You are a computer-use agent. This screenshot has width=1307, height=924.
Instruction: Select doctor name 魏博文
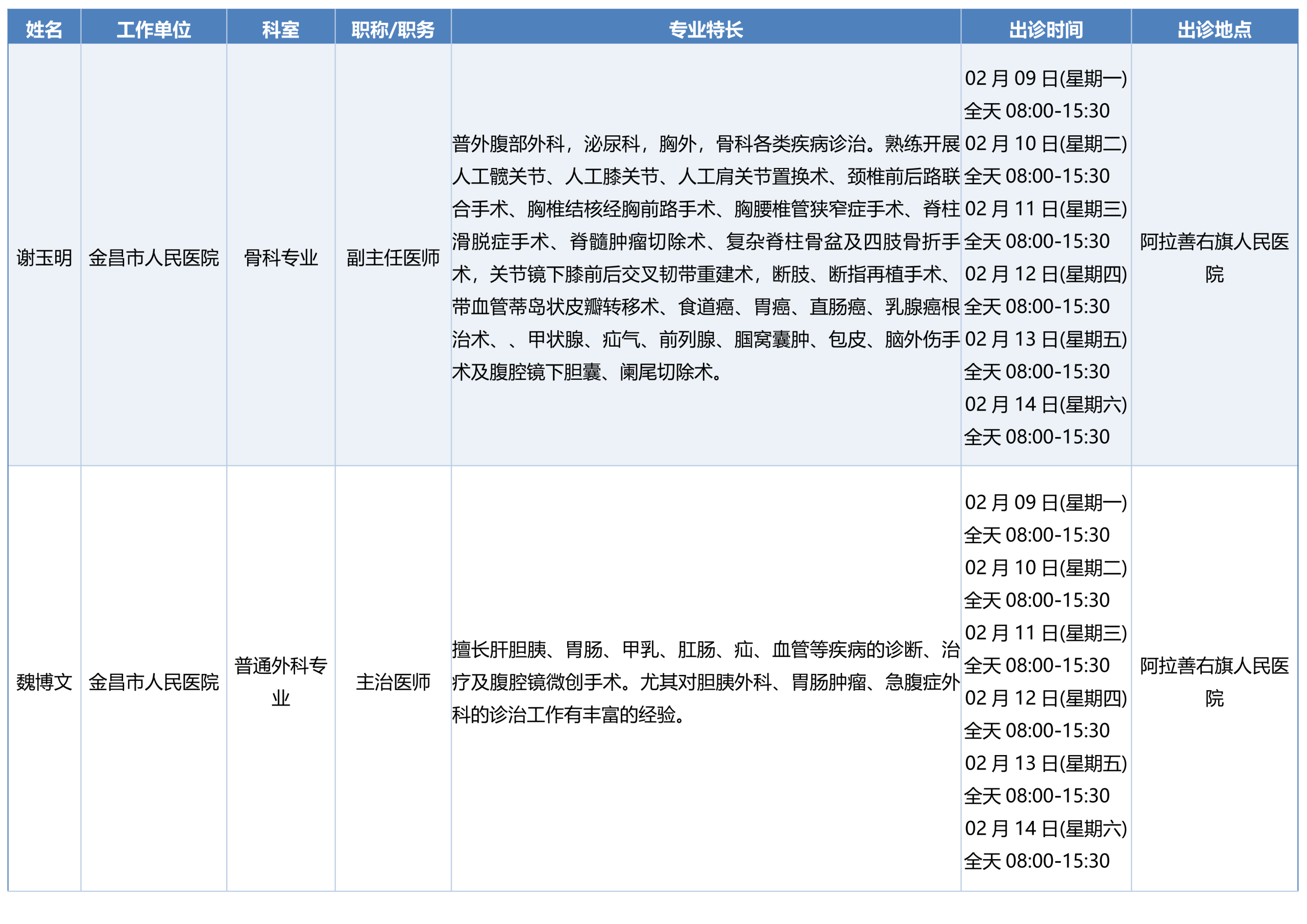44,682
